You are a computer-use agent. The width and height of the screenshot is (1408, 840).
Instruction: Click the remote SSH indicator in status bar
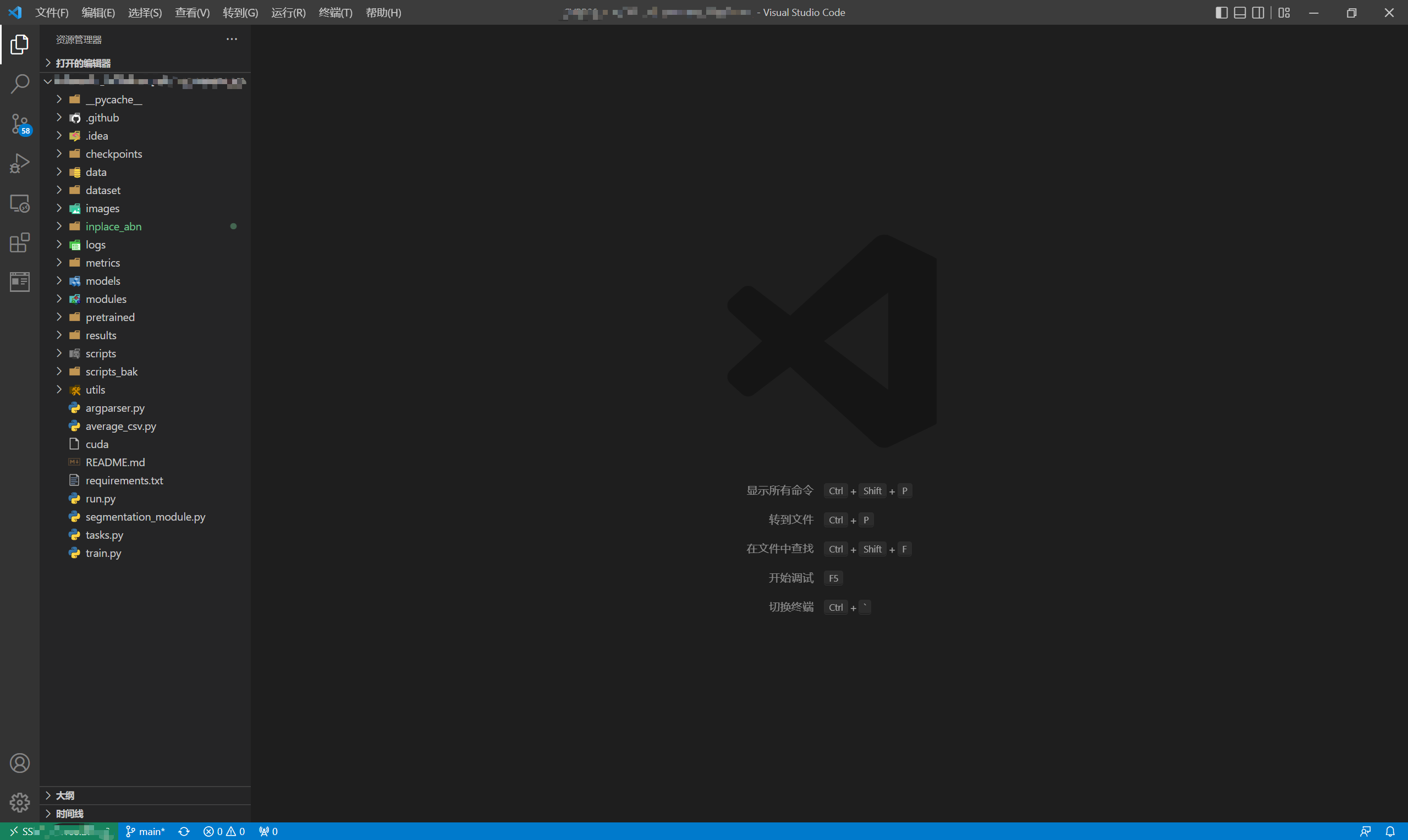[x=57, y=831]
